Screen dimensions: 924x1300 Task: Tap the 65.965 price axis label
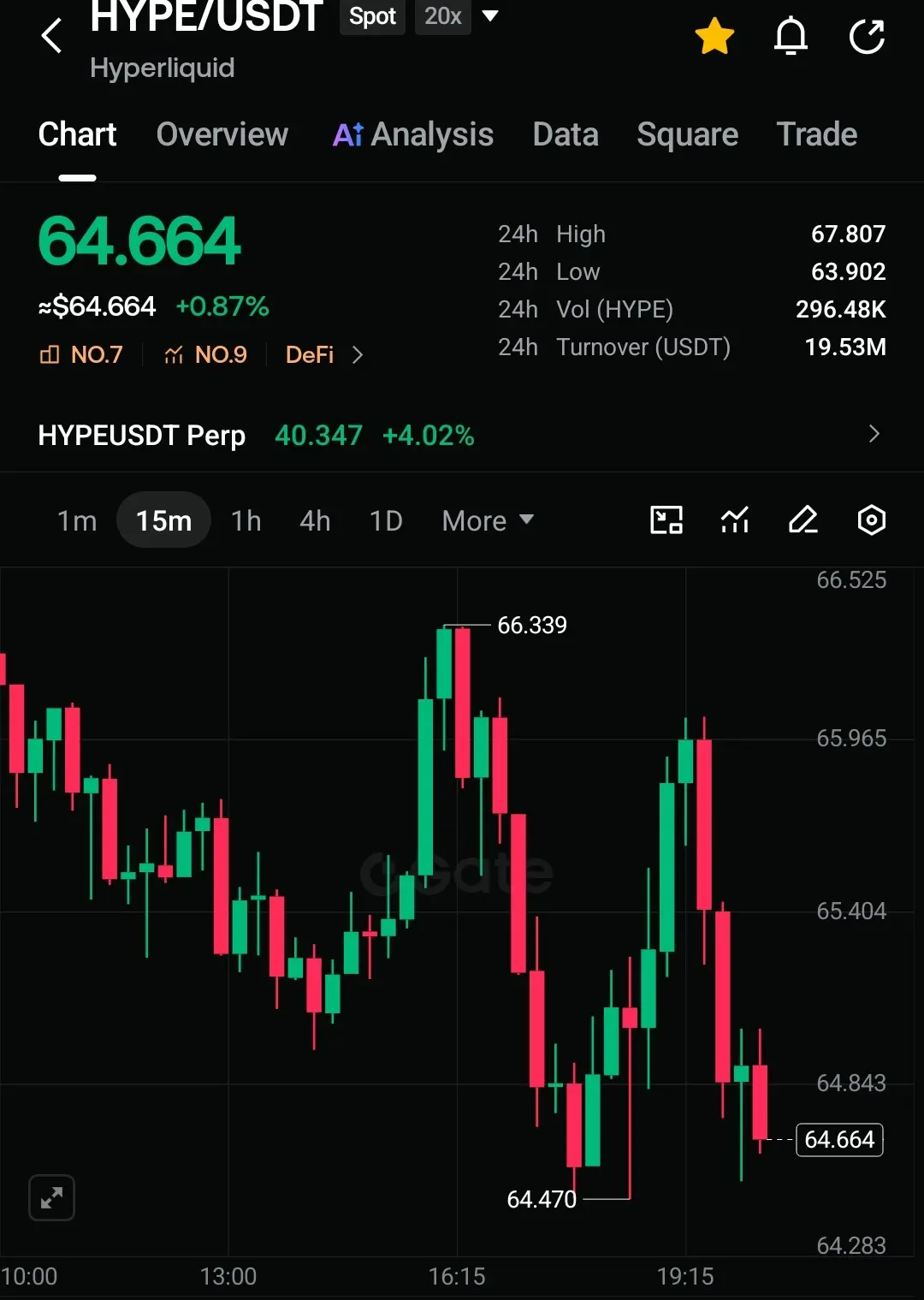[x=851, y=739]
